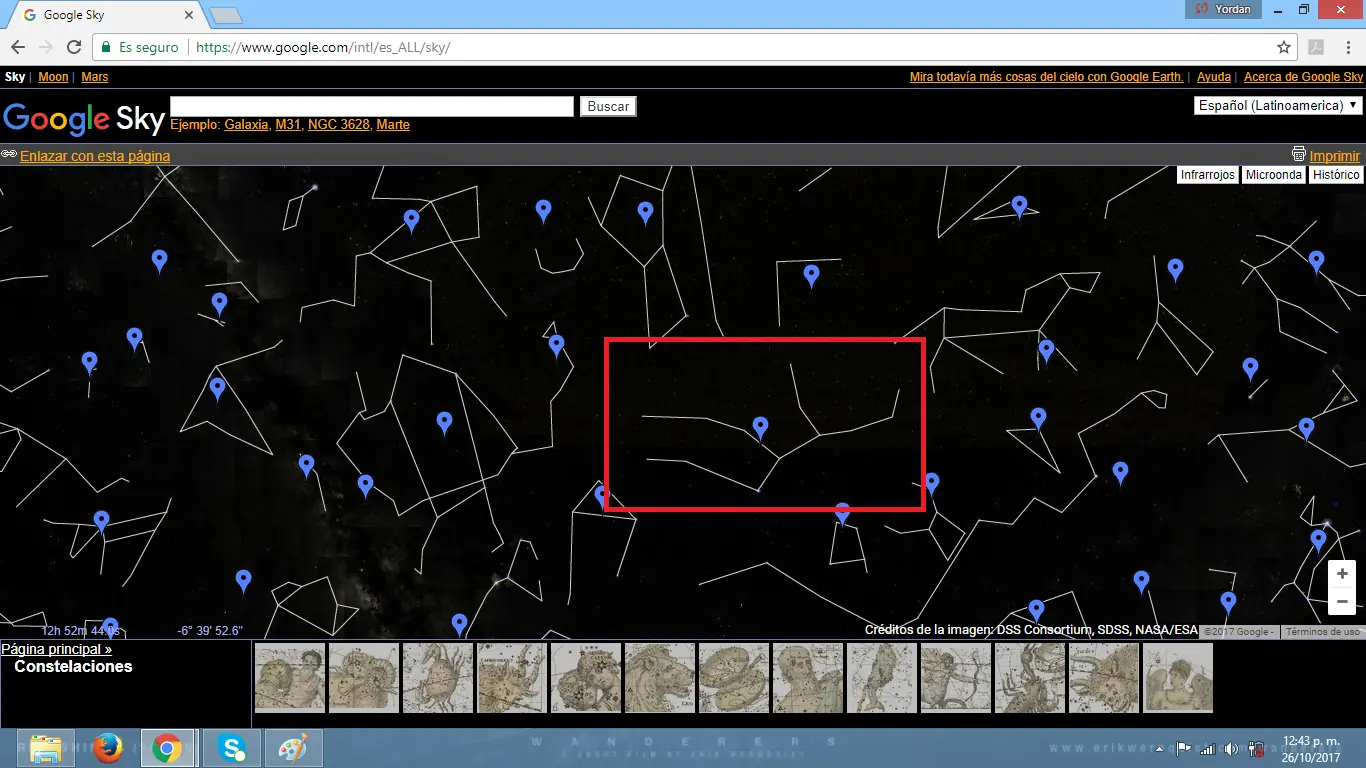The height and width of the screenshot is (768, 1366).
Task: Switch to the Mars view
Action: [95, 77]
